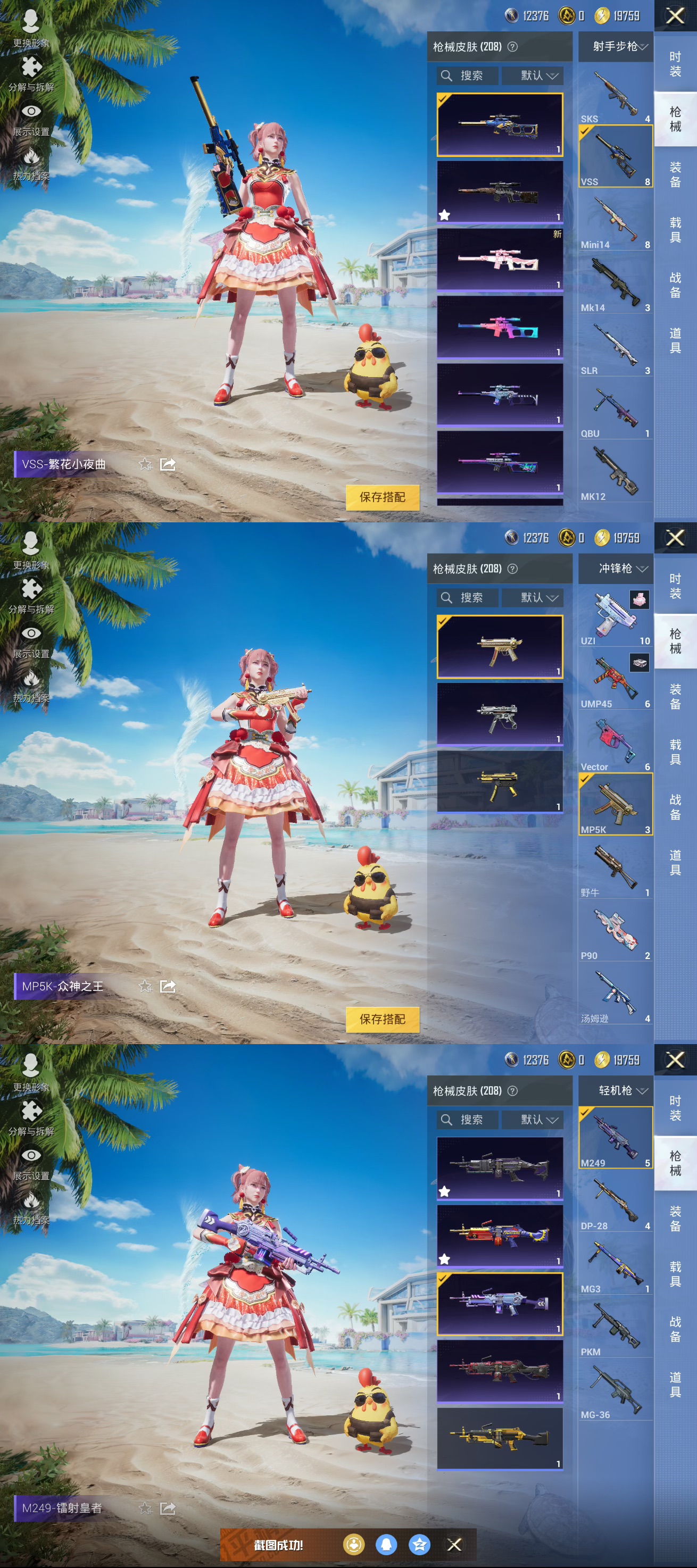This screenshot has width=697, height=1568.
Task: Select the pink-white VSS skin marked 新
Action: coord(500,260)
